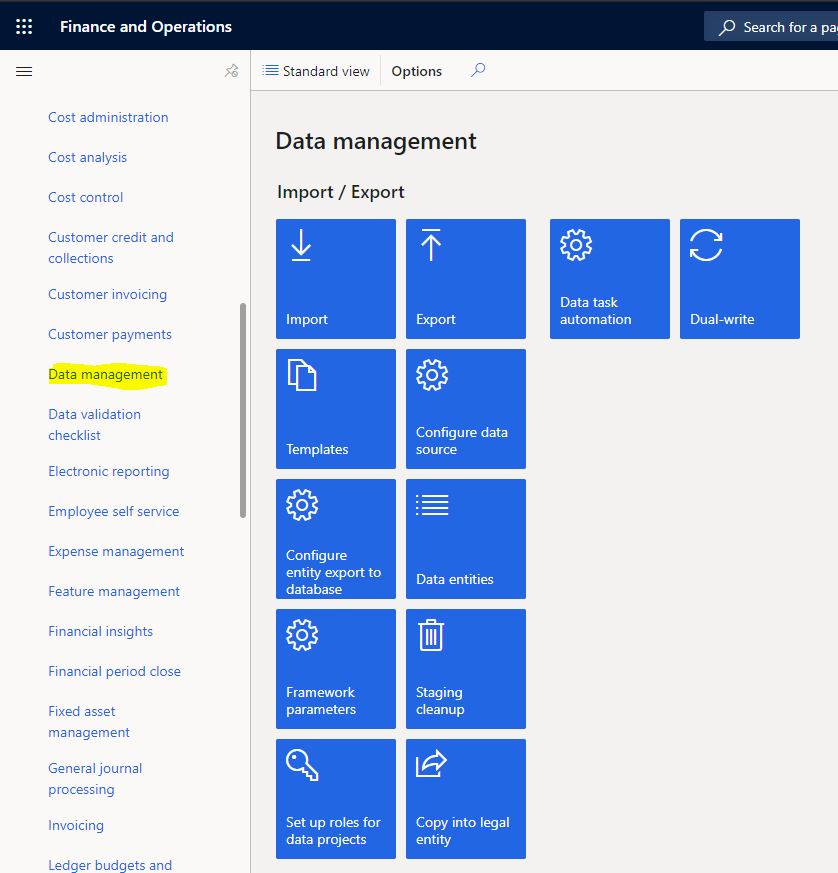The width and height of the screenshot is (838, 873).
Task: Go to Cost control module
Action: (86, 198)
